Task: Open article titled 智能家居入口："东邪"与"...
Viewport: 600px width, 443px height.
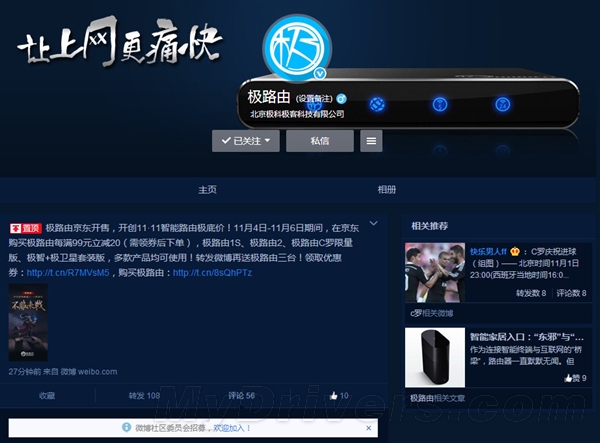Action: click(527, 337)
